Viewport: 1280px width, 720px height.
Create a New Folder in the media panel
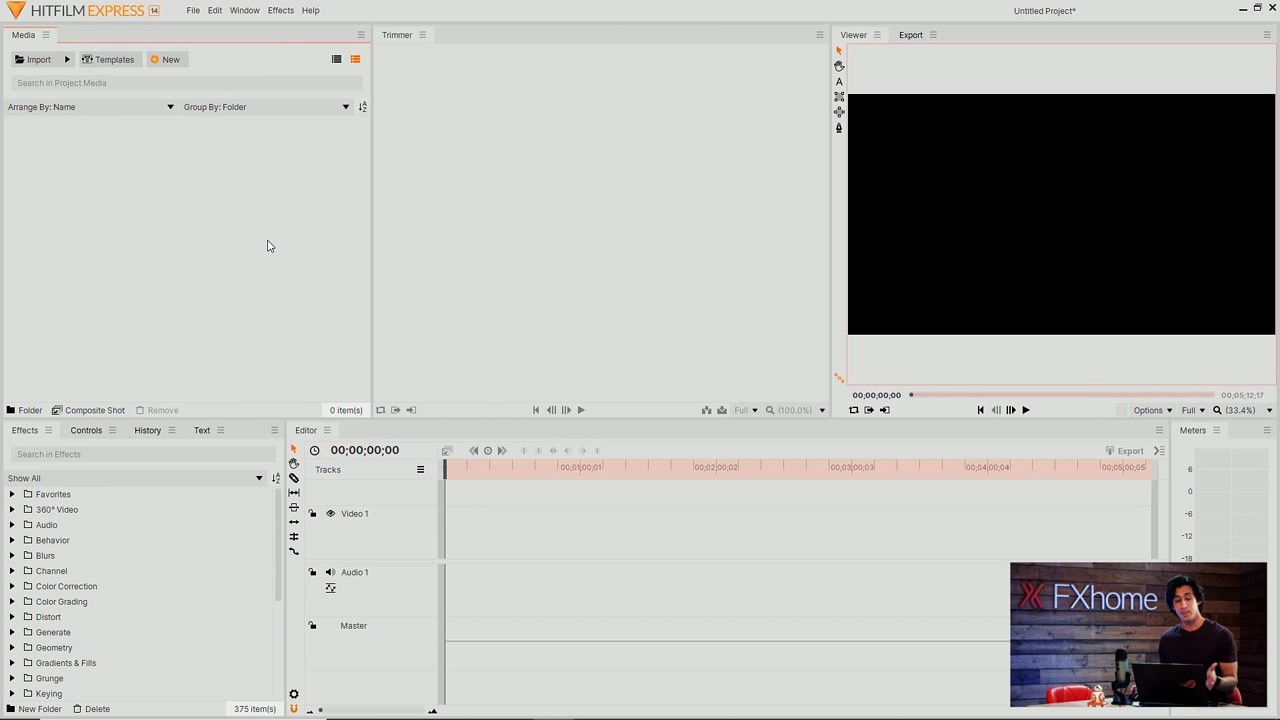35,708
